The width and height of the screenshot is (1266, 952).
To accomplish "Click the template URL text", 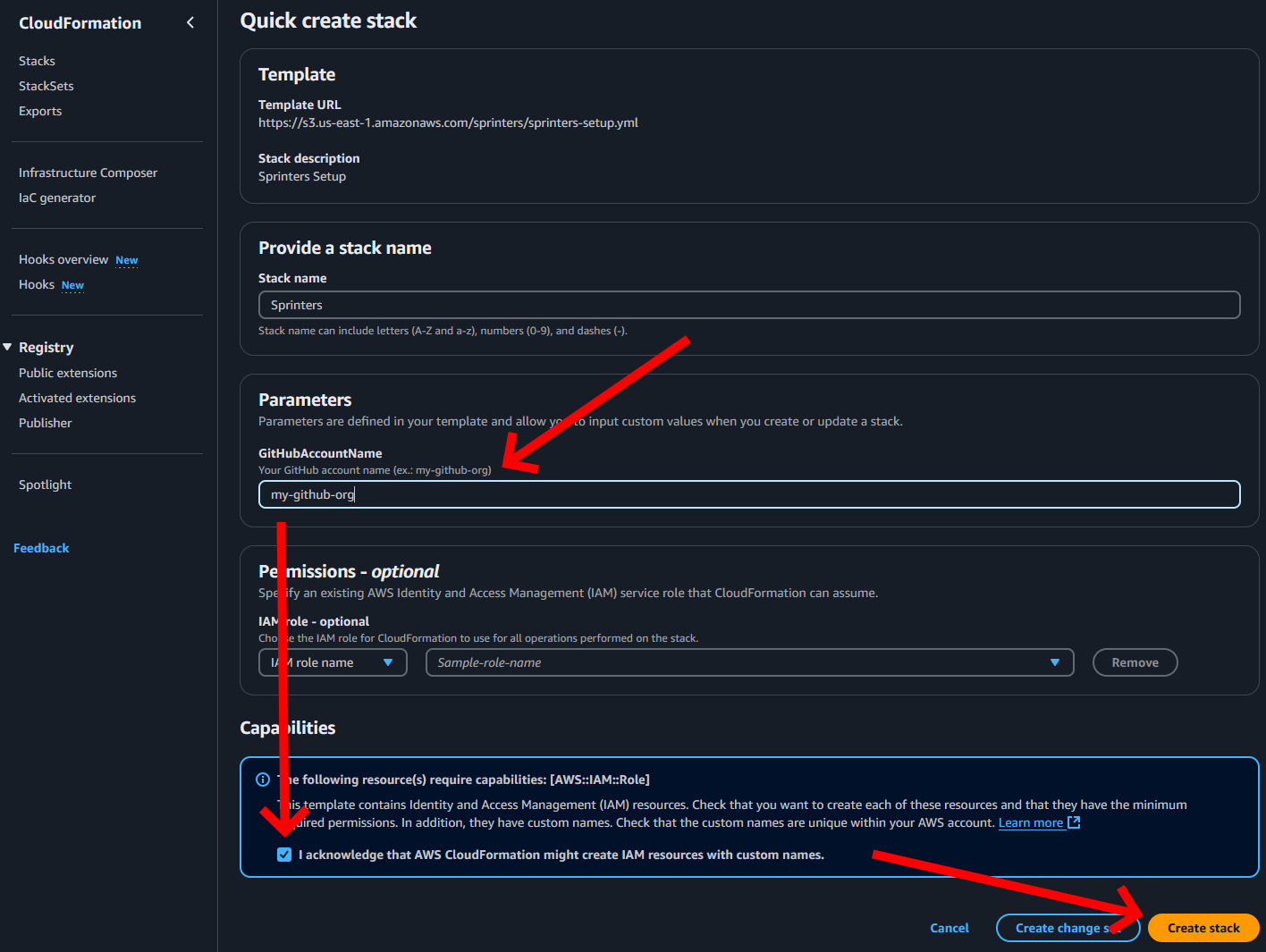I will (448, 122).
